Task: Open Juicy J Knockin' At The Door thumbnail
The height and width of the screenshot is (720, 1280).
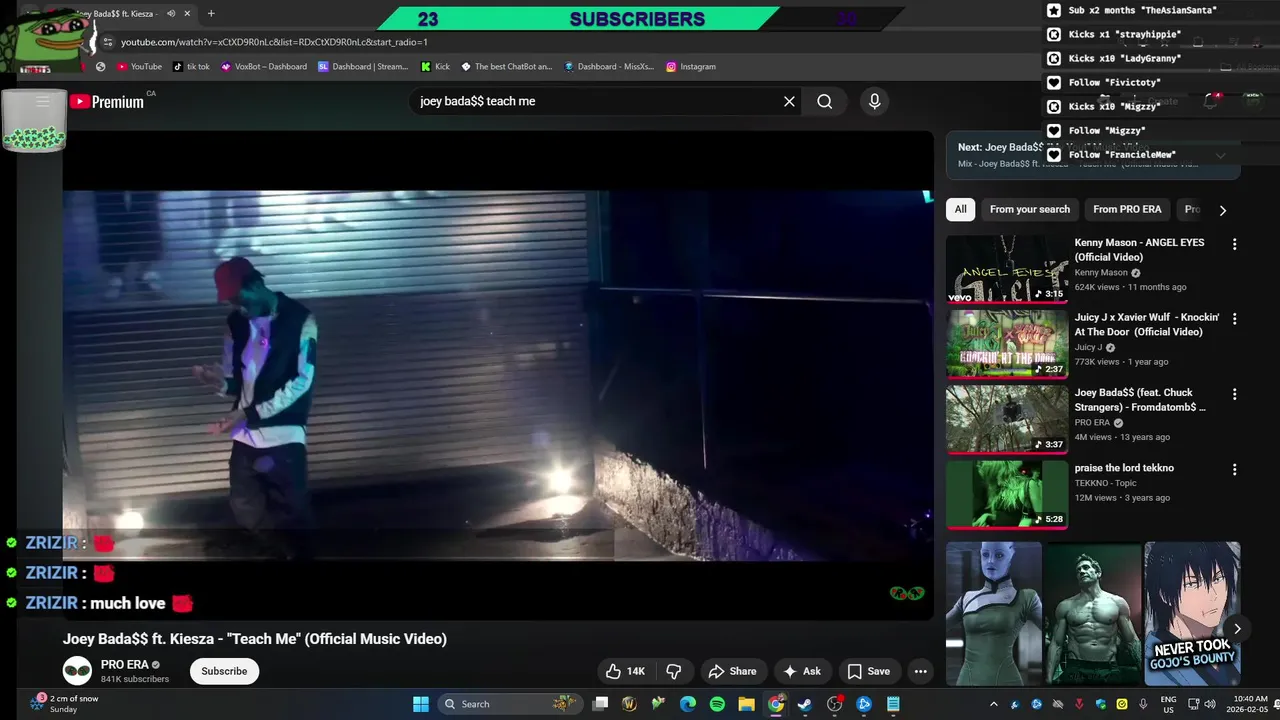Action: tap(1007, 344)
